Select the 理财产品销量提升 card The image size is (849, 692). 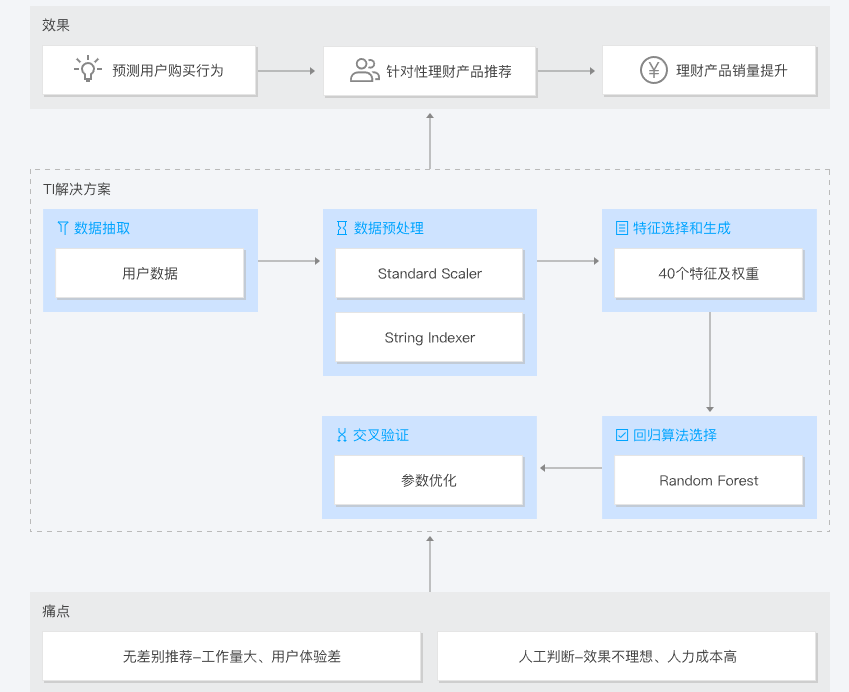point(709,70)
